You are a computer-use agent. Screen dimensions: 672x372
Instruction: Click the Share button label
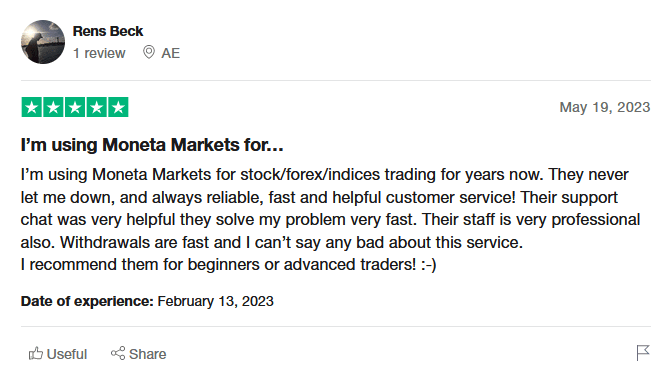[147, 354]
